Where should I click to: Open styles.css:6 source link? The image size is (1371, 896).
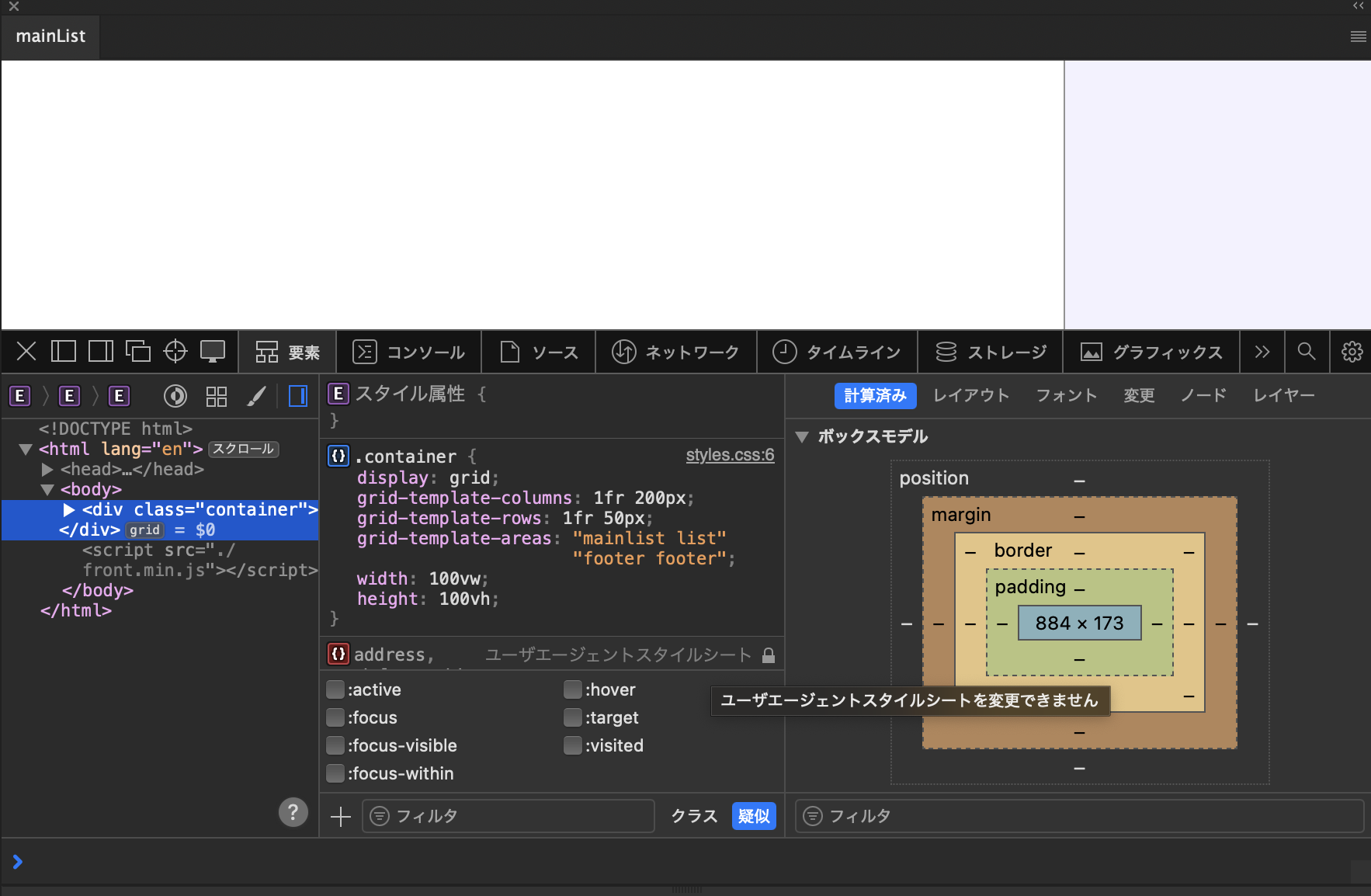730,455
